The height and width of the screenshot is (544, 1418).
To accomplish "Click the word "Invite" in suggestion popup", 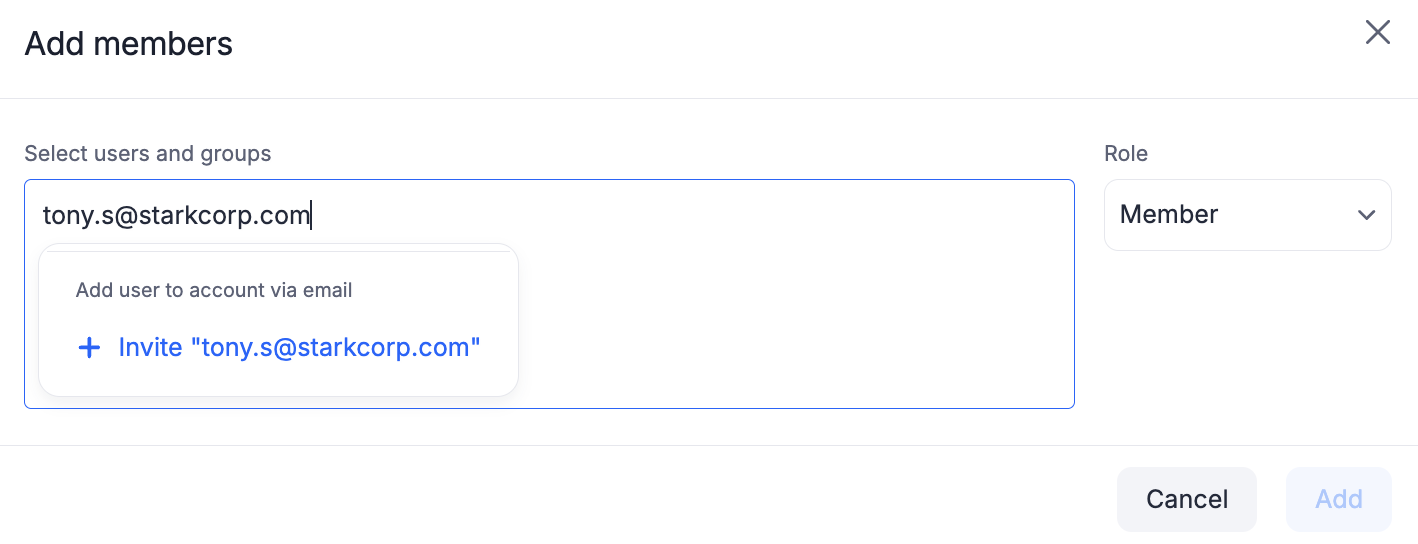I will coord(150,348).
